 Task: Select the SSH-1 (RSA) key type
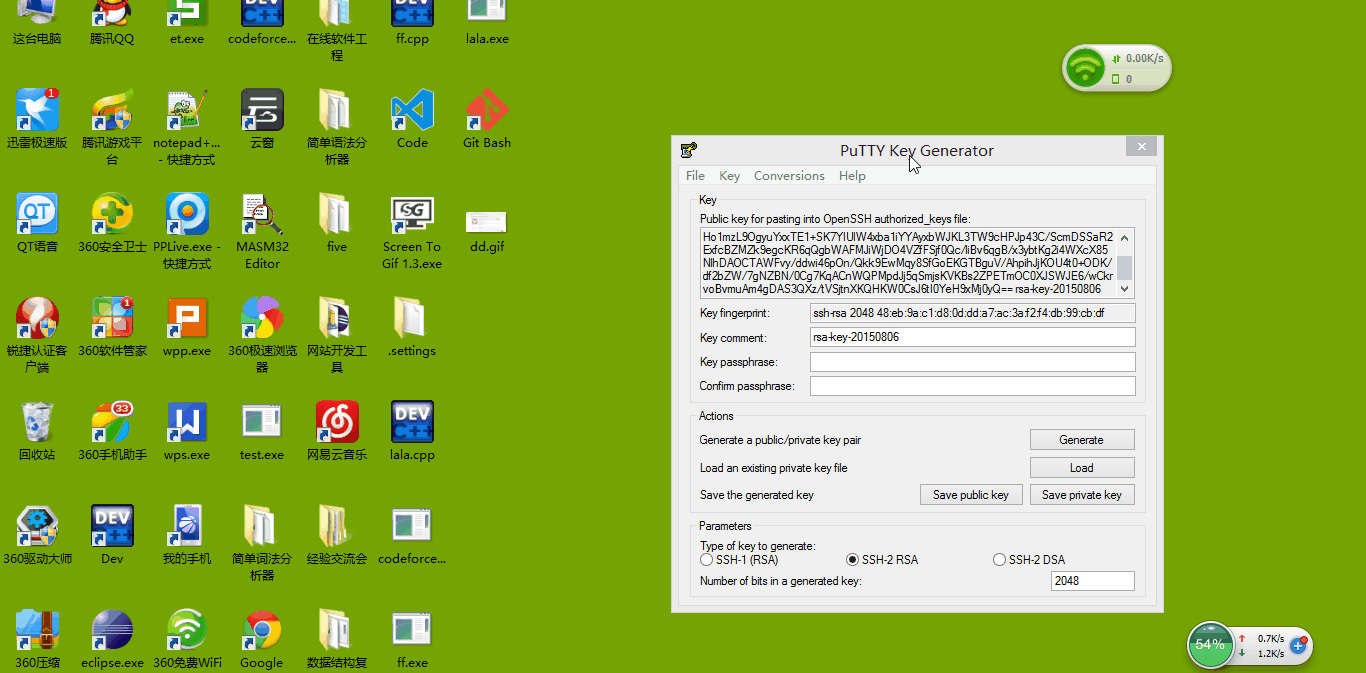pos(707,560)
